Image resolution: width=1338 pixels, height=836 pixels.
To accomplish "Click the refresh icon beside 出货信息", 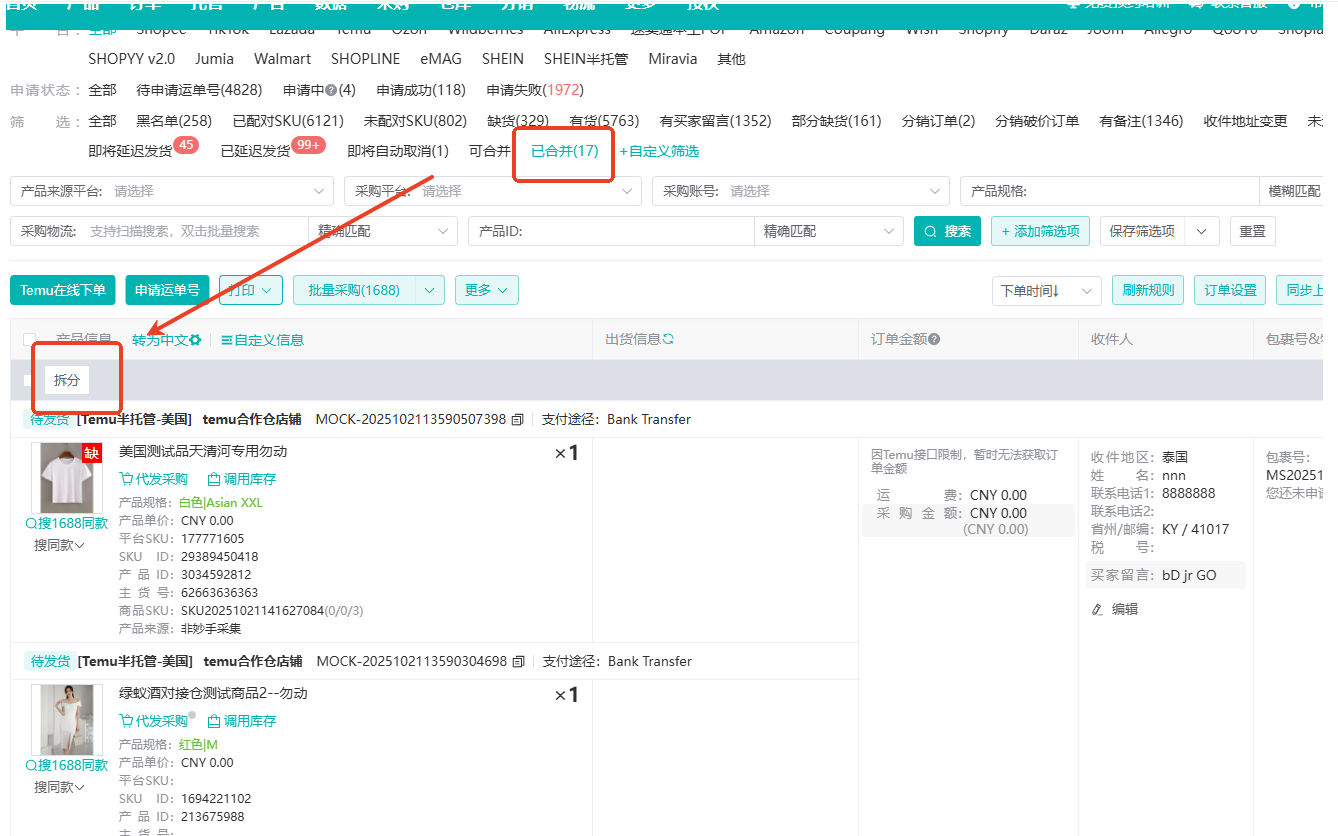I will (668, 339).
